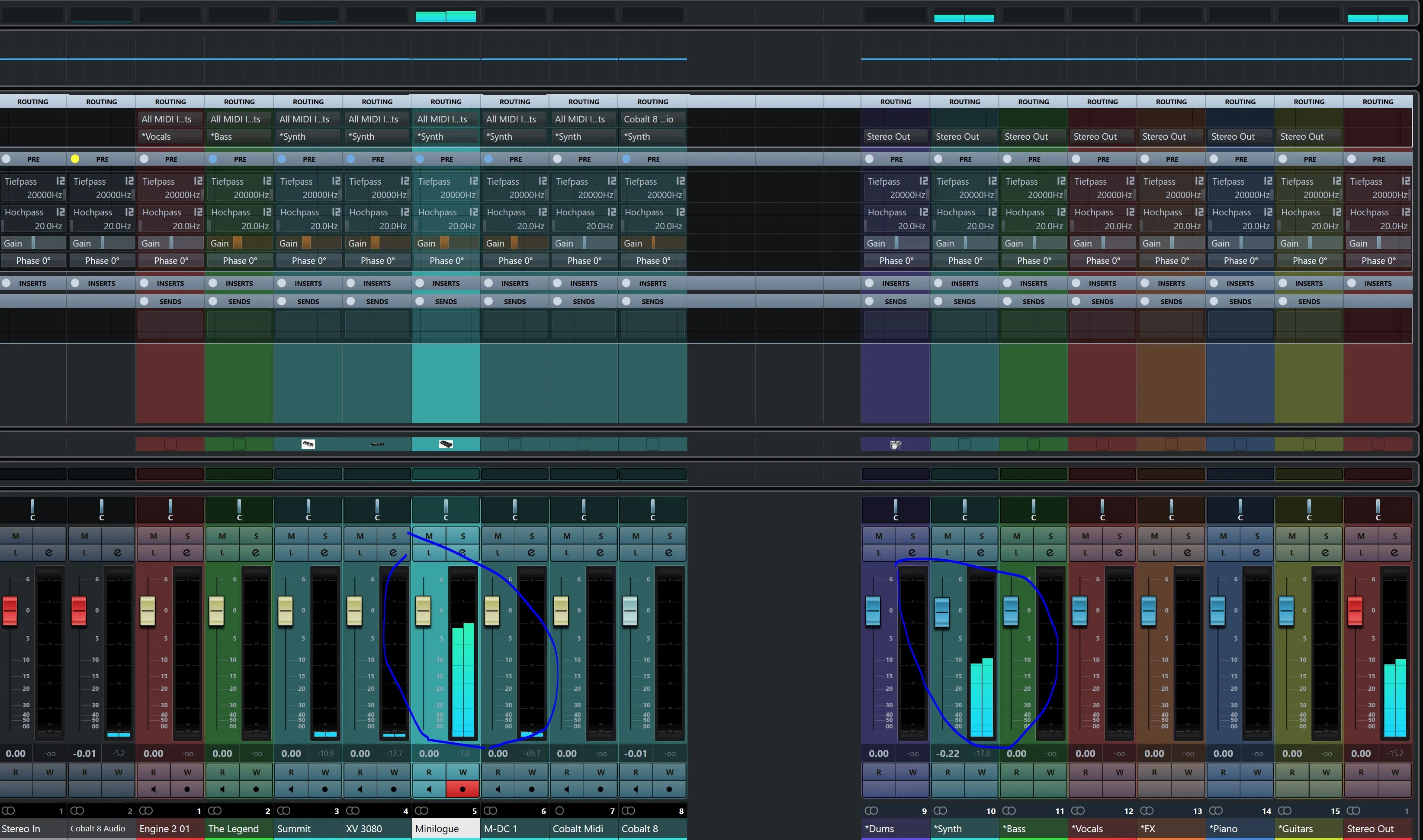Click record enable on Minilogue channel

pos(463,789)
